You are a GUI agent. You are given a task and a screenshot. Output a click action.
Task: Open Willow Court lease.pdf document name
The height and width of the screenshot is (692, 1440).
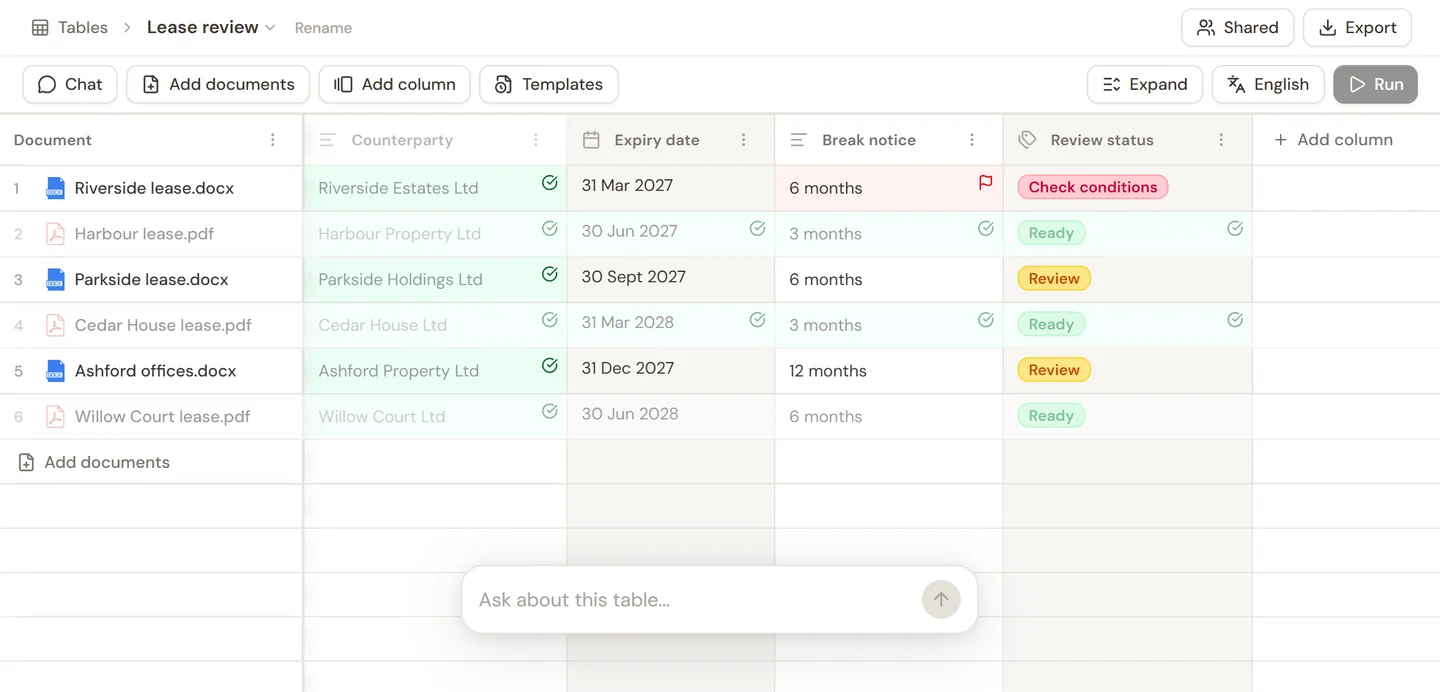tap(163, 417)
